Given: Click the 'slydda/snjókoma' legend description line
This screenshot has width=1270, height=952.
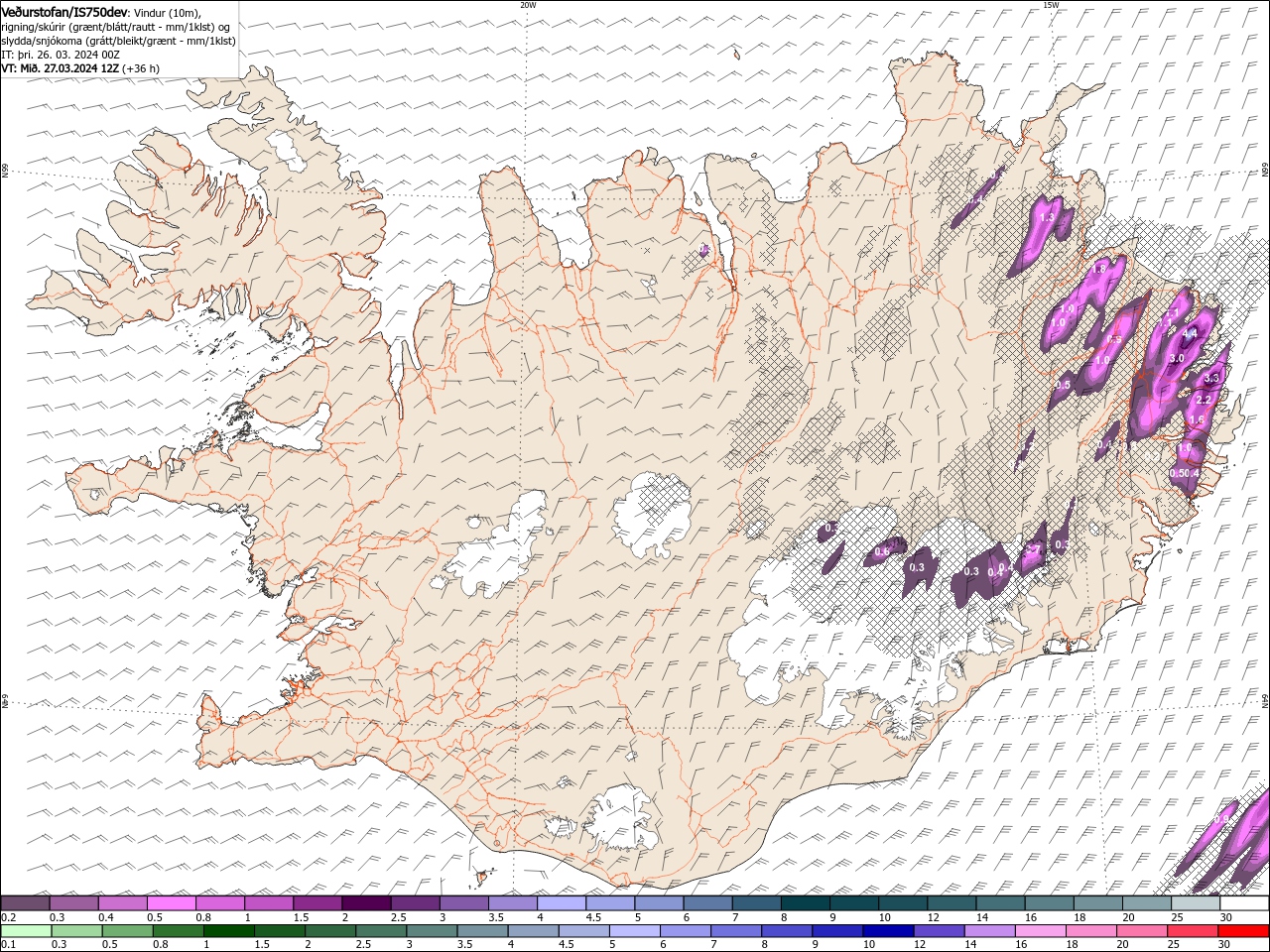Looking at the screenshot, I should [119, 41].
